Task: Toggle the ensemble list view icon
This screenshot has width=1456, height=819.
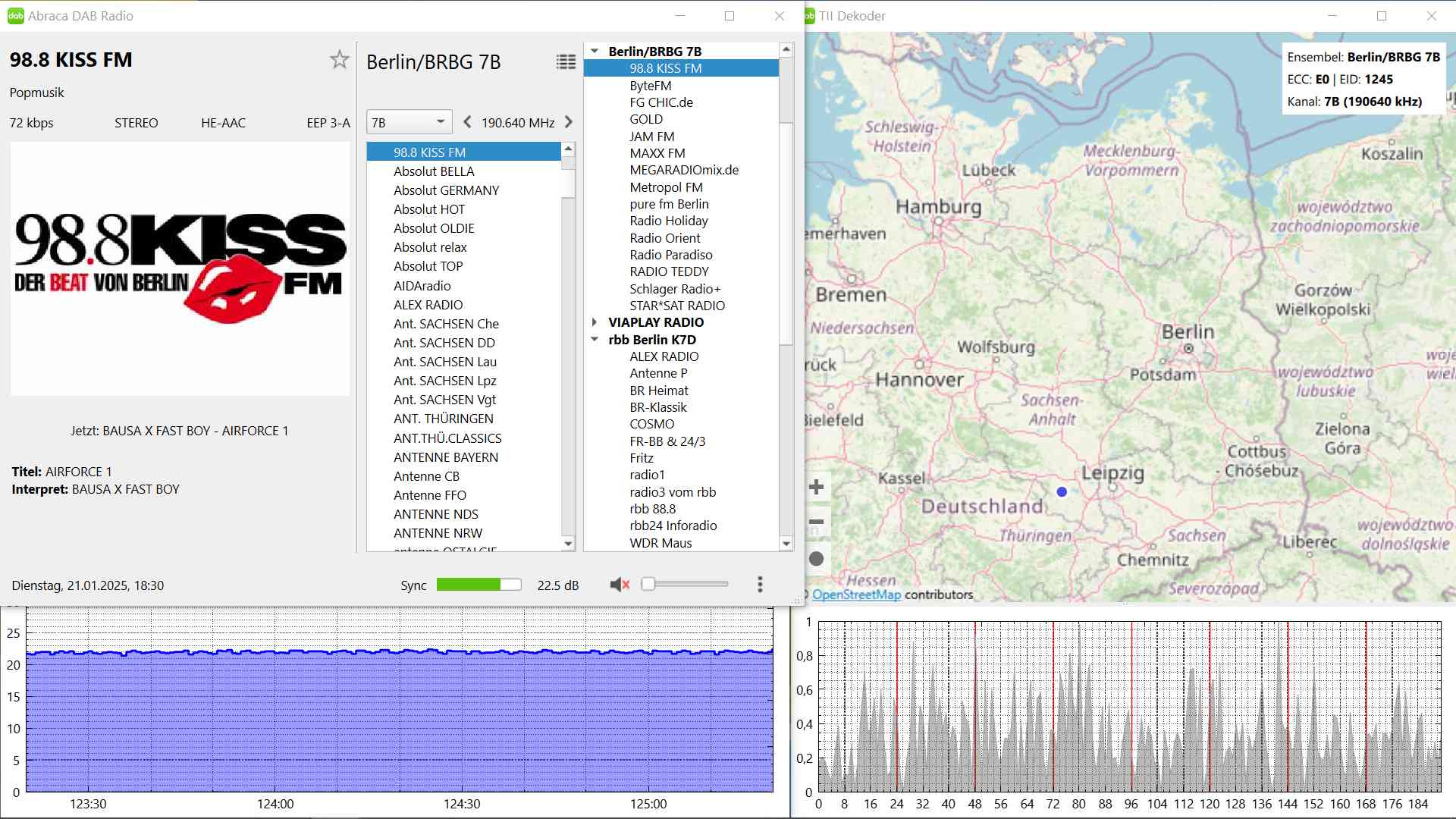Action: pos(566,62)
